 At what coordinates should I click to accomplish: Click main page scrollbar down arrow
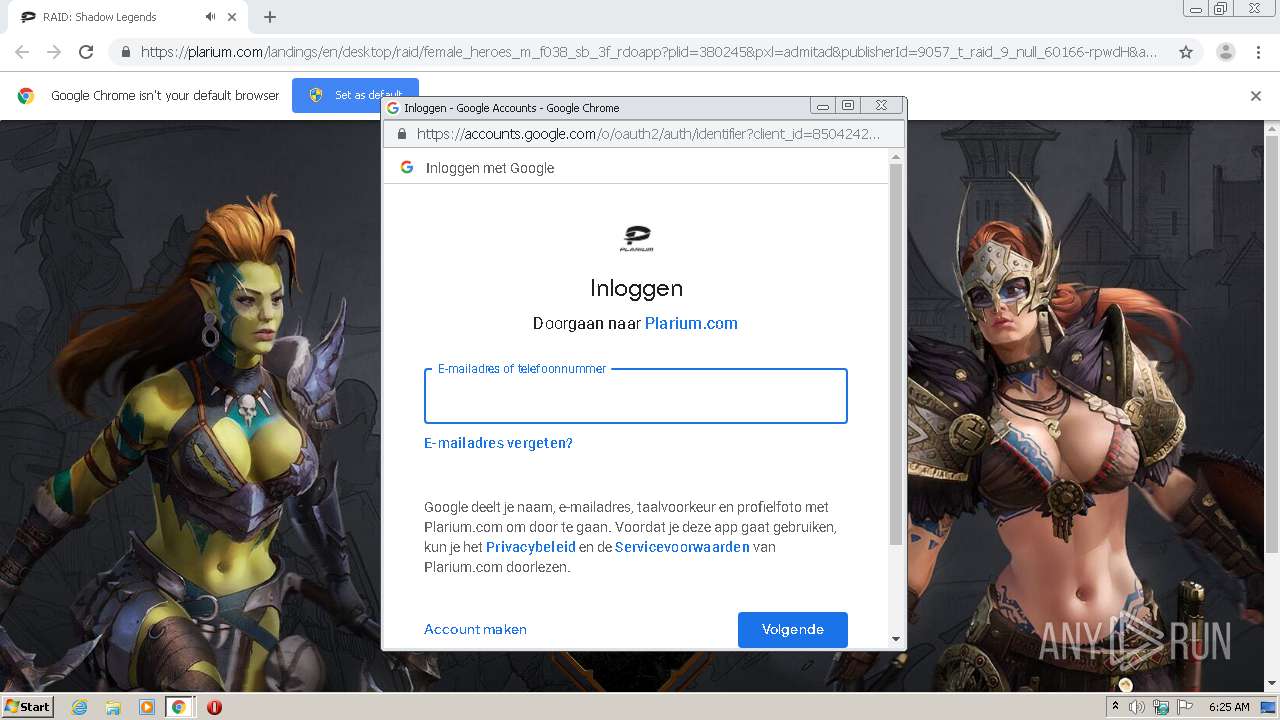tap(1272, 684)
